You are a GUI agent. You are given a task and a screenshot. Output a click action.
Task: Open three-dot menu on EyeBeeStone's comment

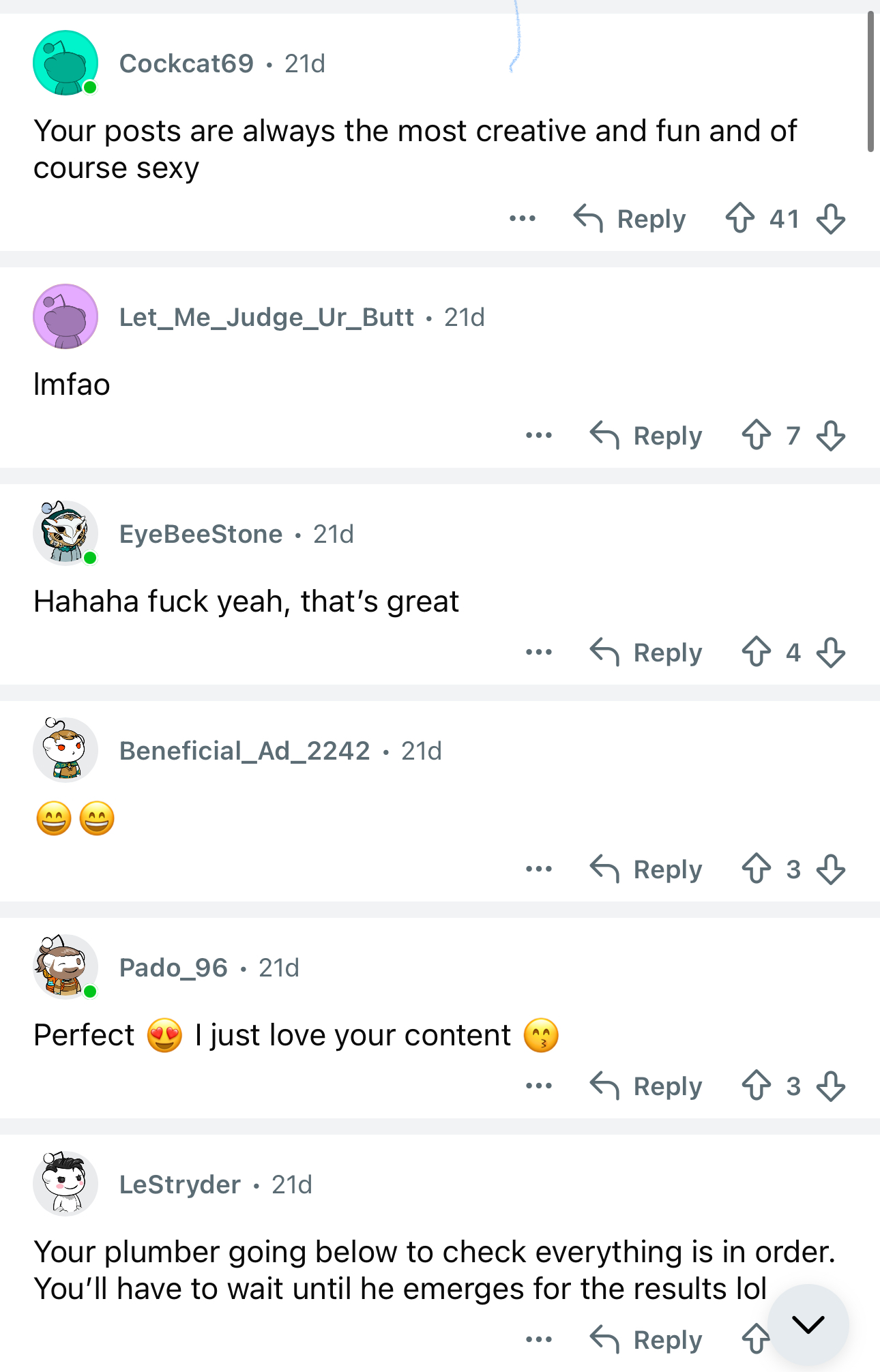pyautogui.click(x=539, y=653)
